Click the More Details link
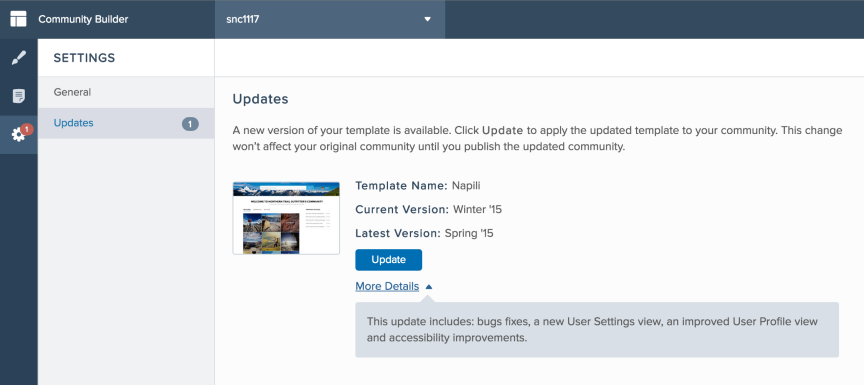This screenshot has height=385, width=864. click(x=387, y=286)
